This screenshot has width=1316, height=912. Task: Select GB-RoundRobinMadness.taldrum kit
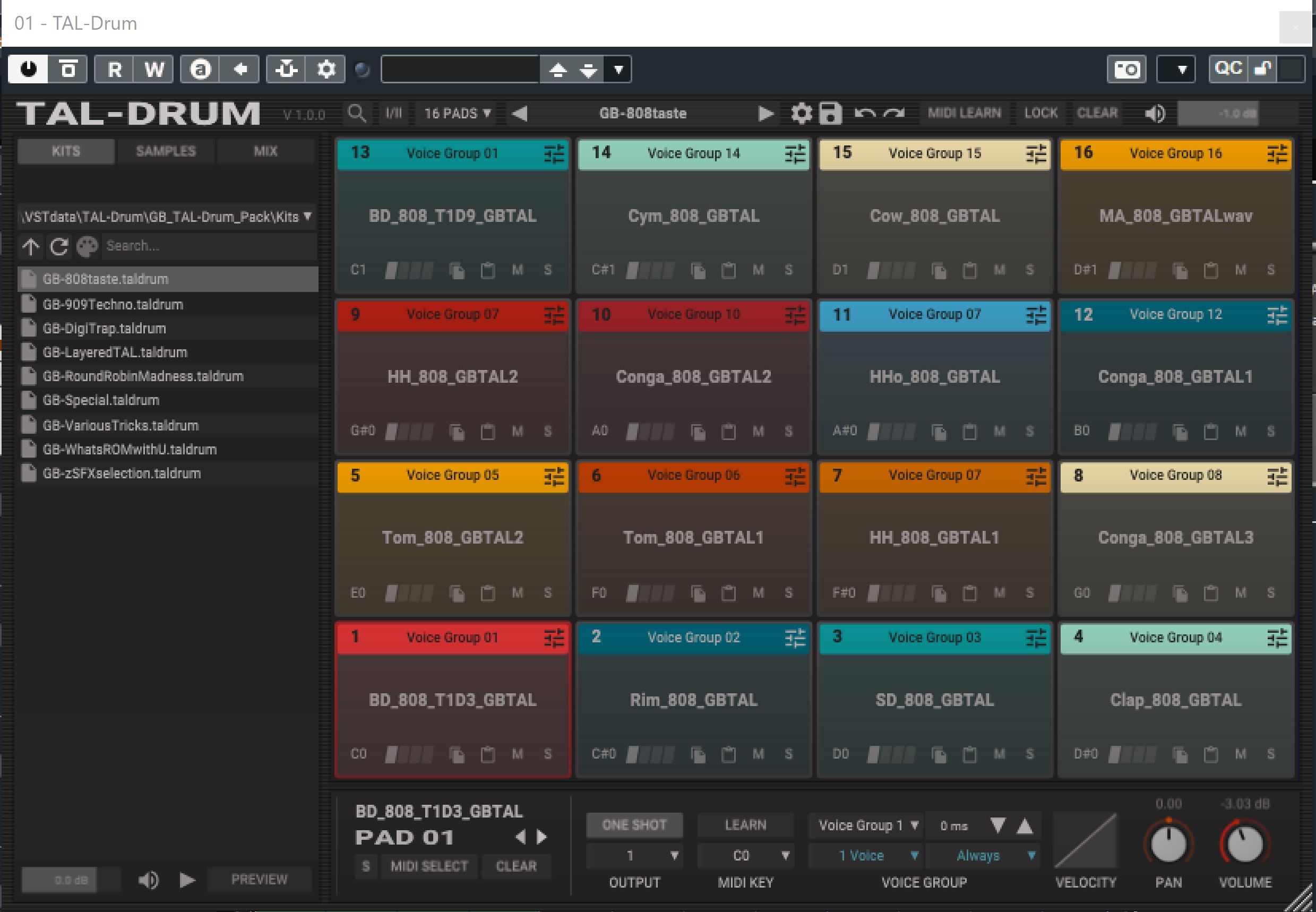click(x=167, y=376)
